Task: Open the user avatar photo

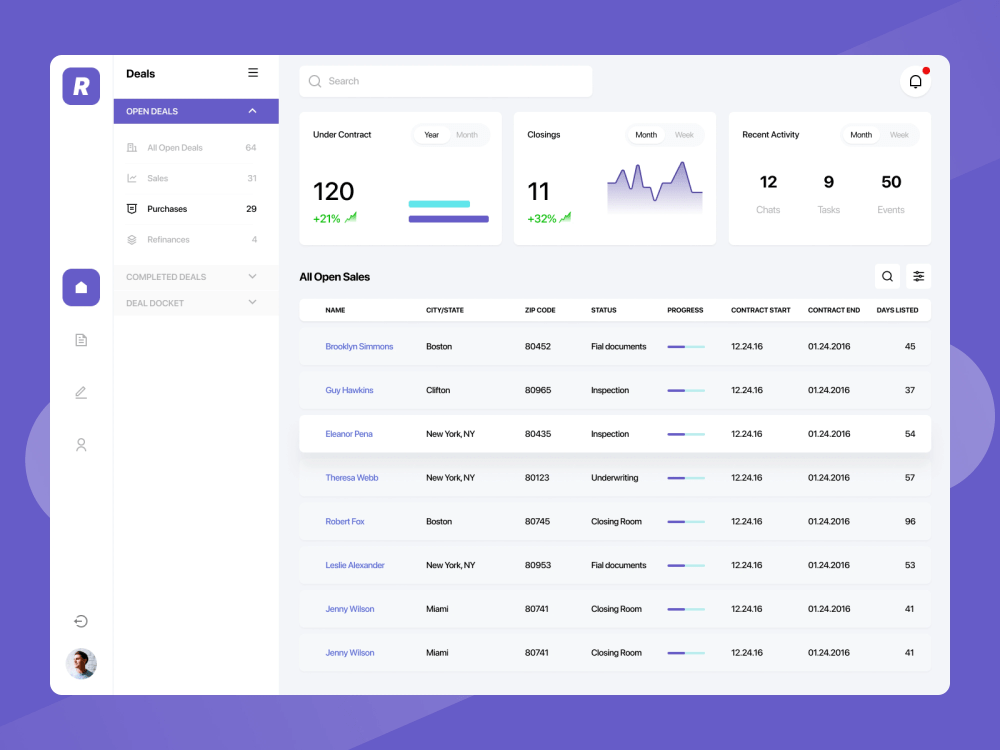Action: click(81, 664)
